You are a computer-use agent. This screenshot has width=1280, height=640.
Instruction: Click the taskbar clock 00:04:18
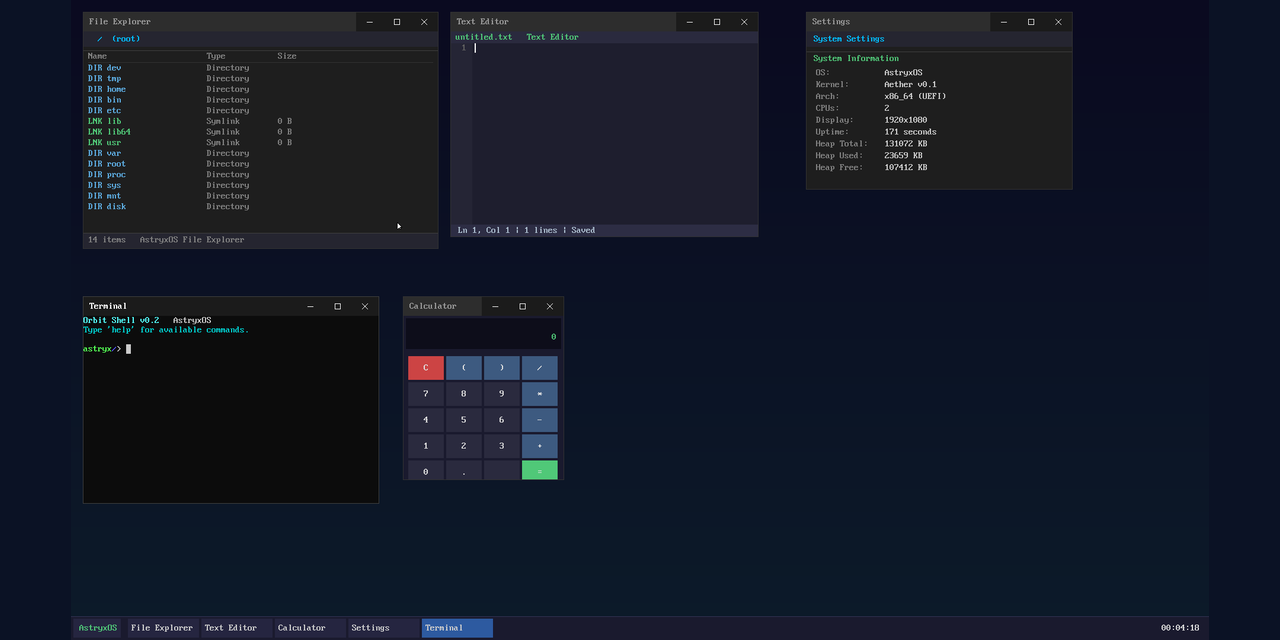[x=1180, y=628]
